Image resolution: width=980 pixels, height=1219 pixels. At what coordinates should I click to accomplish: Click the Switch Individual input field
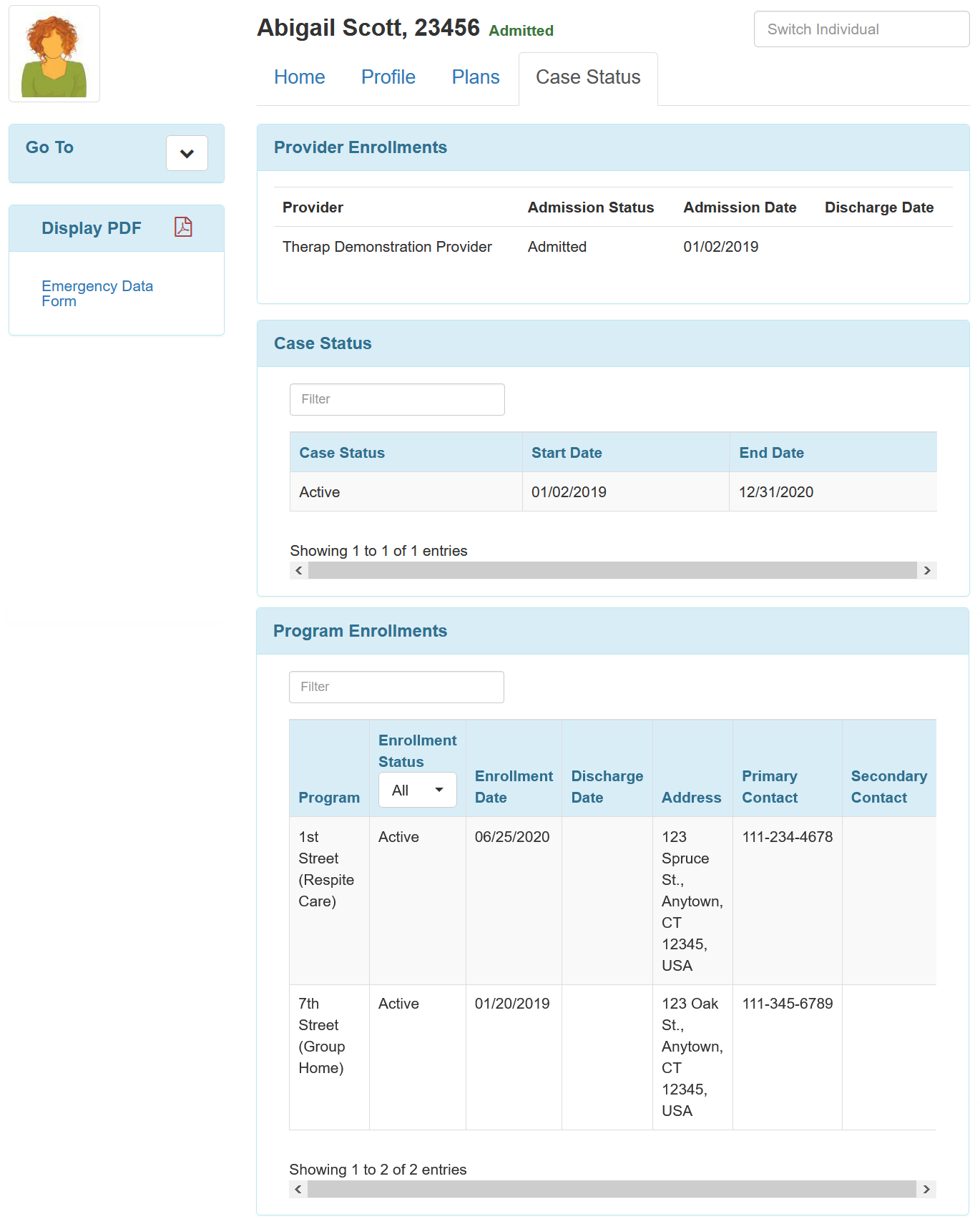pos(861,29)
